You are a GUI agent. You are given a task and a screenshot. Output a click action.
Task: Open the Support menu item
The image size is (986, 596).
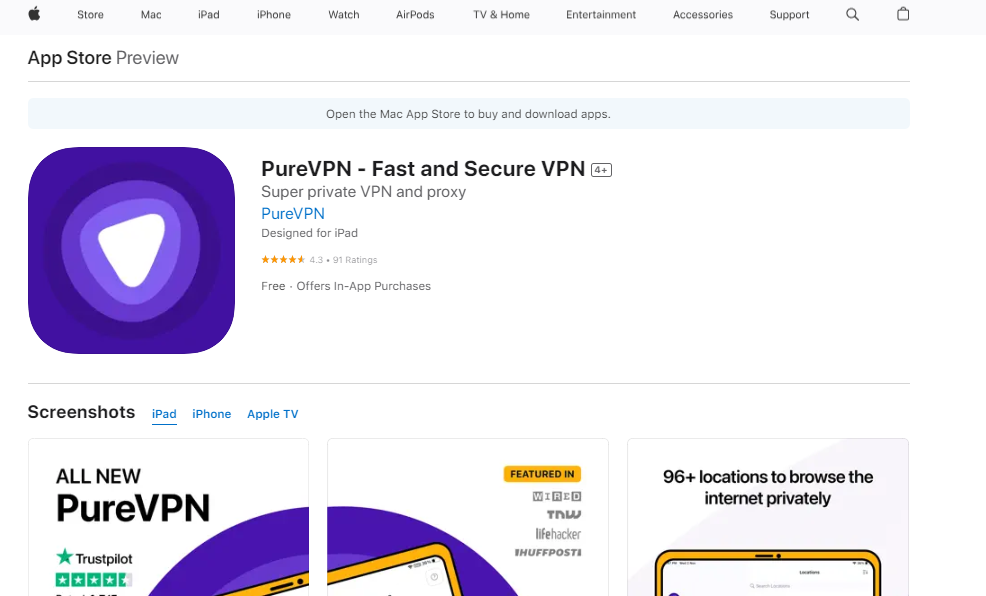[x=789, y=15]
